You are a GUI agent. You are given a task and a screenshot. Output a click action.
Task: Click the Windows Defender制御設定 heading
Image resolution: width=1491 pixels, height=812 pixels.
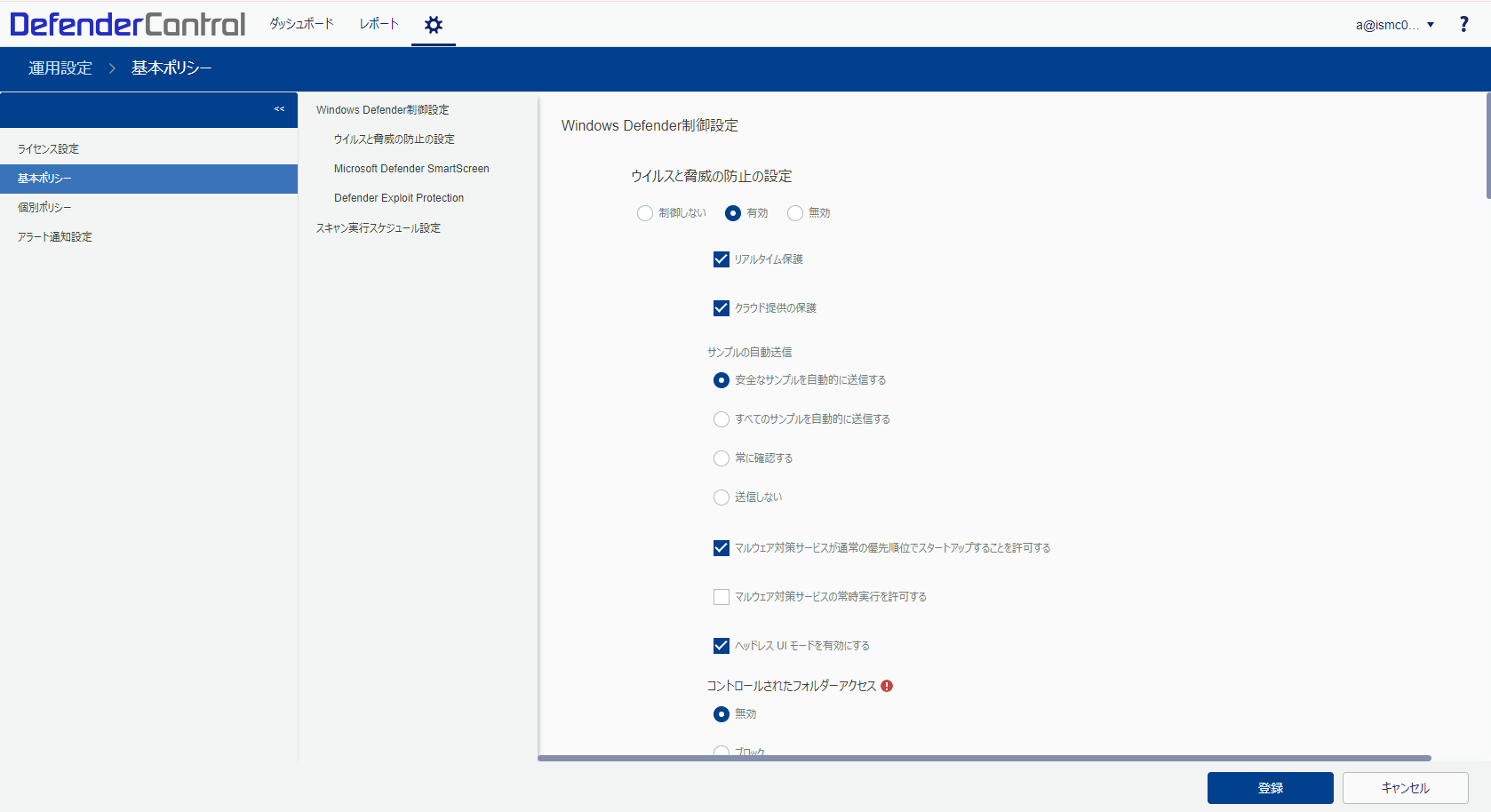[x=650, y=126]
